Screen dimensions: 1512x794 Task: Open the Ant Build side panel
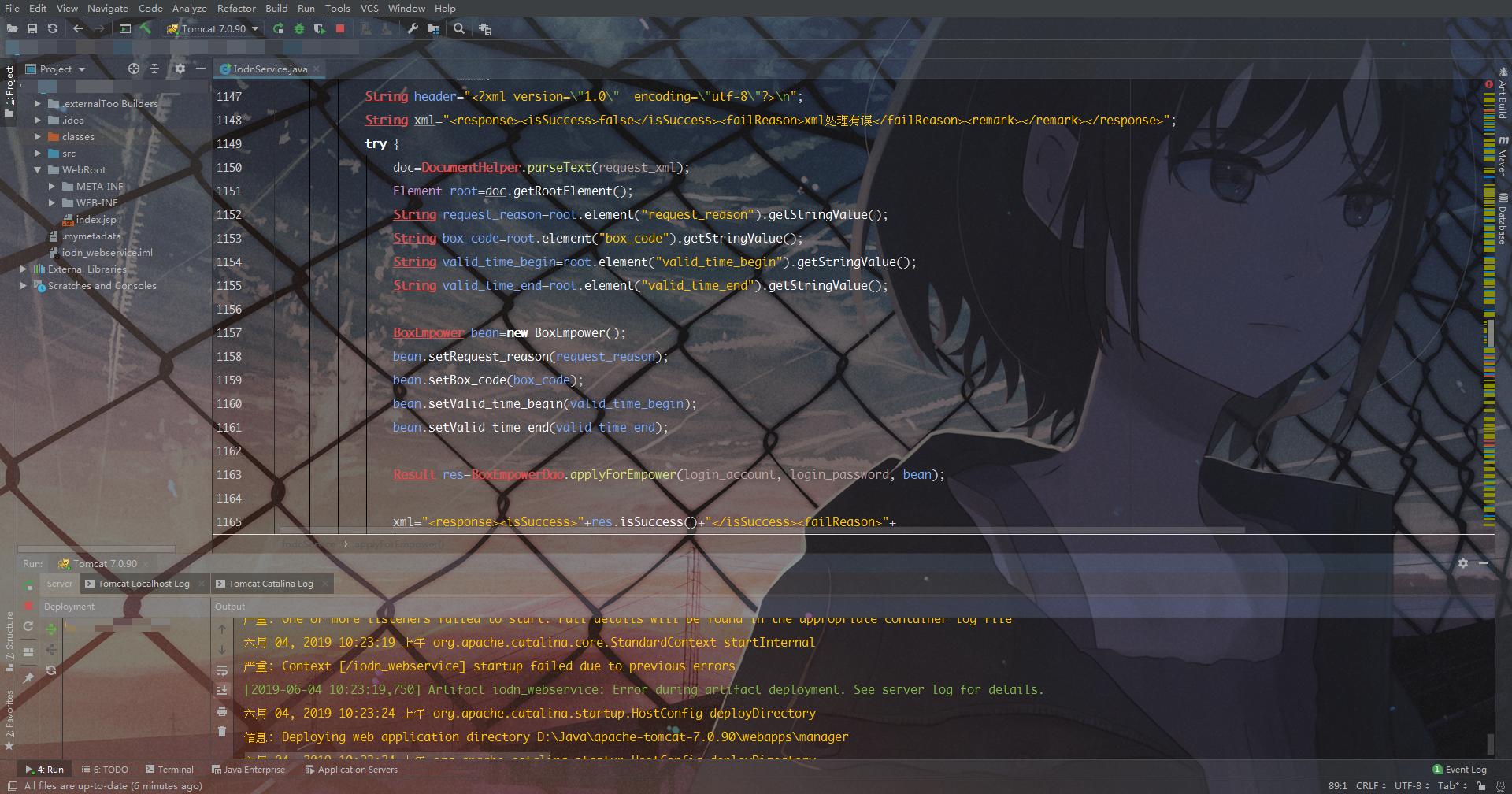[1503, 94]
